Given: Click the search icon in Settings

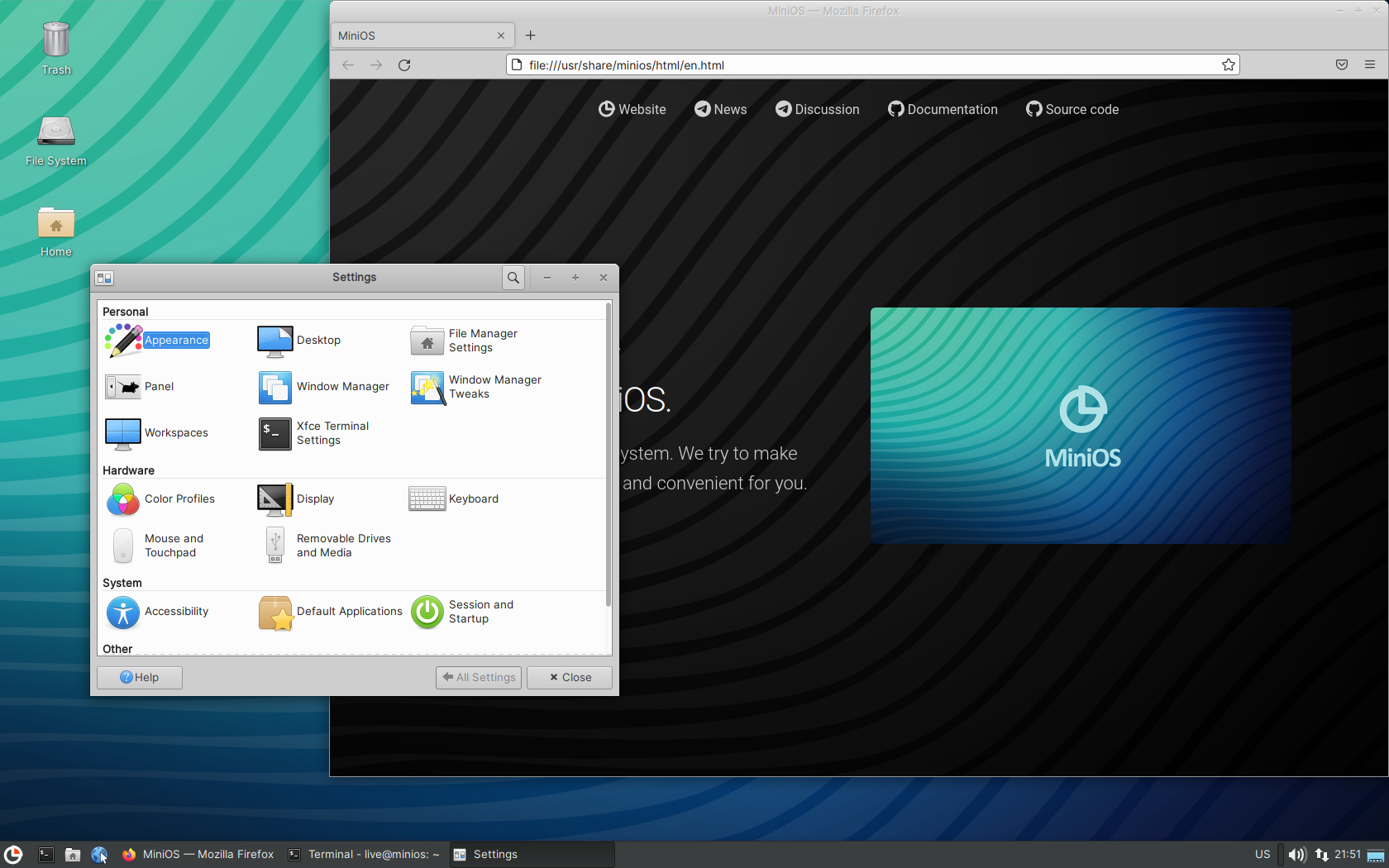Looking at the screenshot, I should 513,278.
